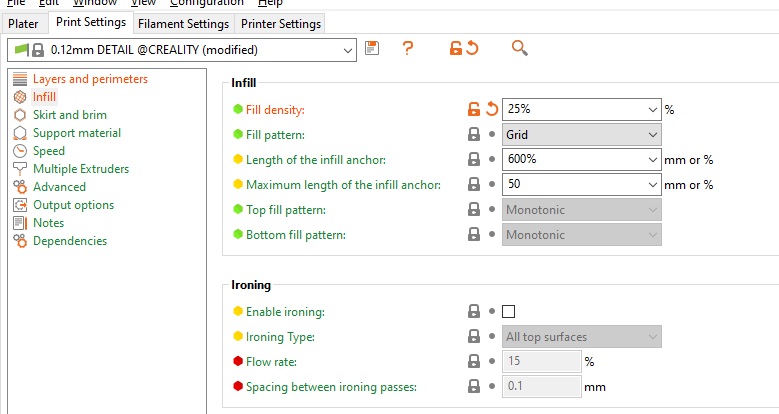Image resolution: width=779 pixels, height=414 pixels.
Task: Click the search magnifier icon
Action: [x=519, y=48]
